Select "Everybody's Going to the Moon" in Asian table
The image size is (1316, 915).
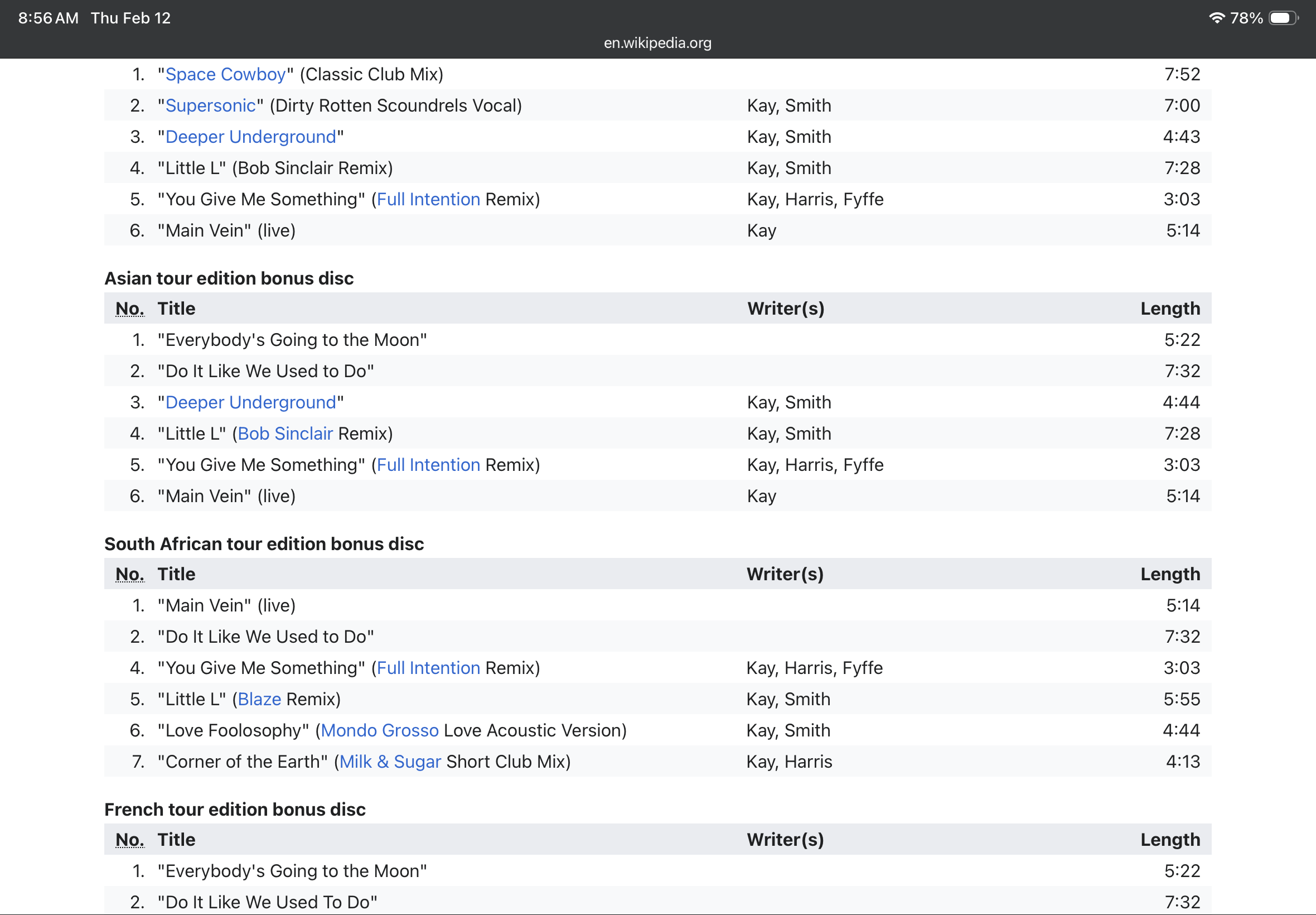pos(292,339)
